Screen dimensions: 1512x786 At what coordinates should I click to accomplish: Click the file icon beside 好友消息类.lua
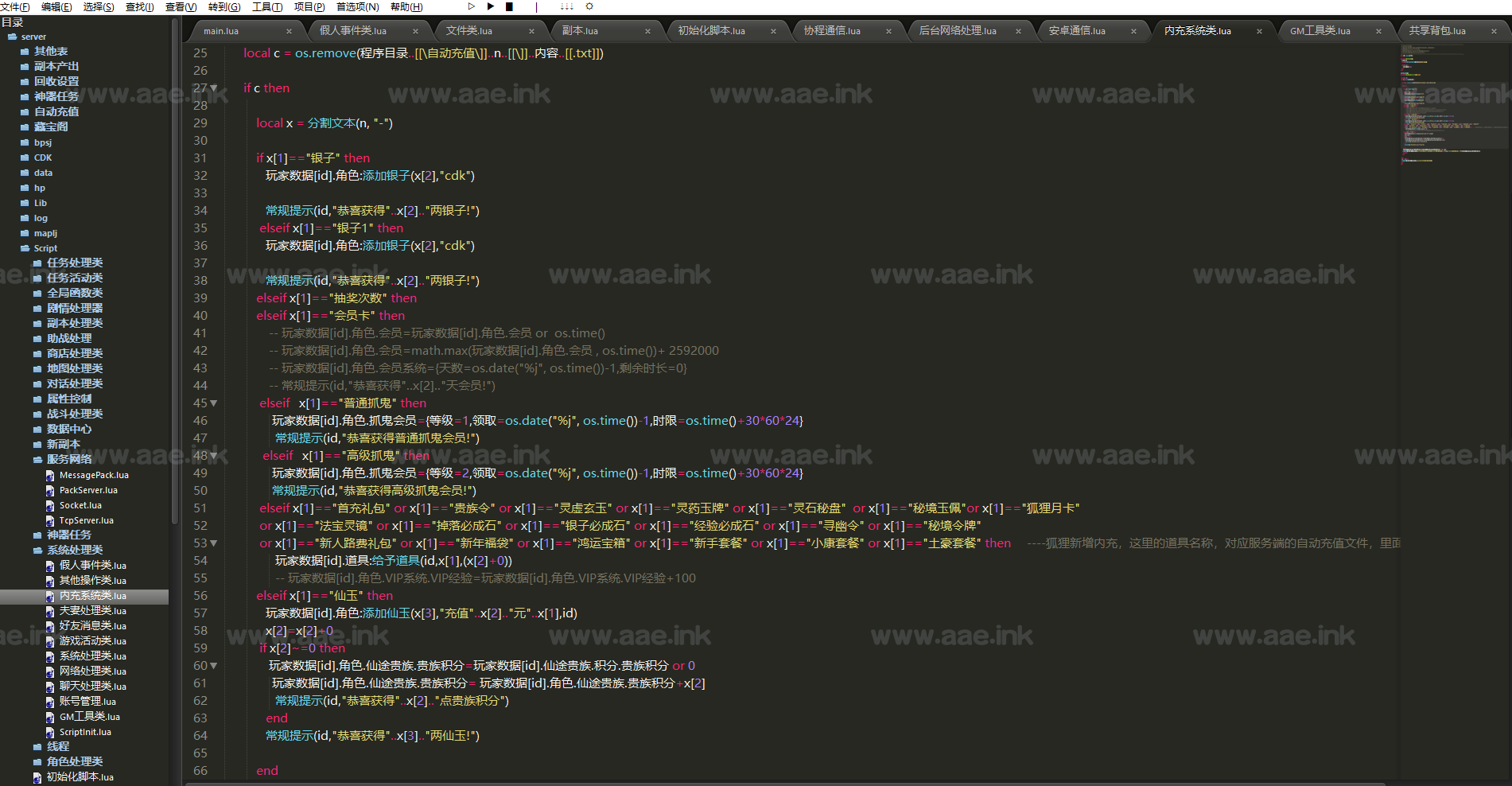[50, 626]
